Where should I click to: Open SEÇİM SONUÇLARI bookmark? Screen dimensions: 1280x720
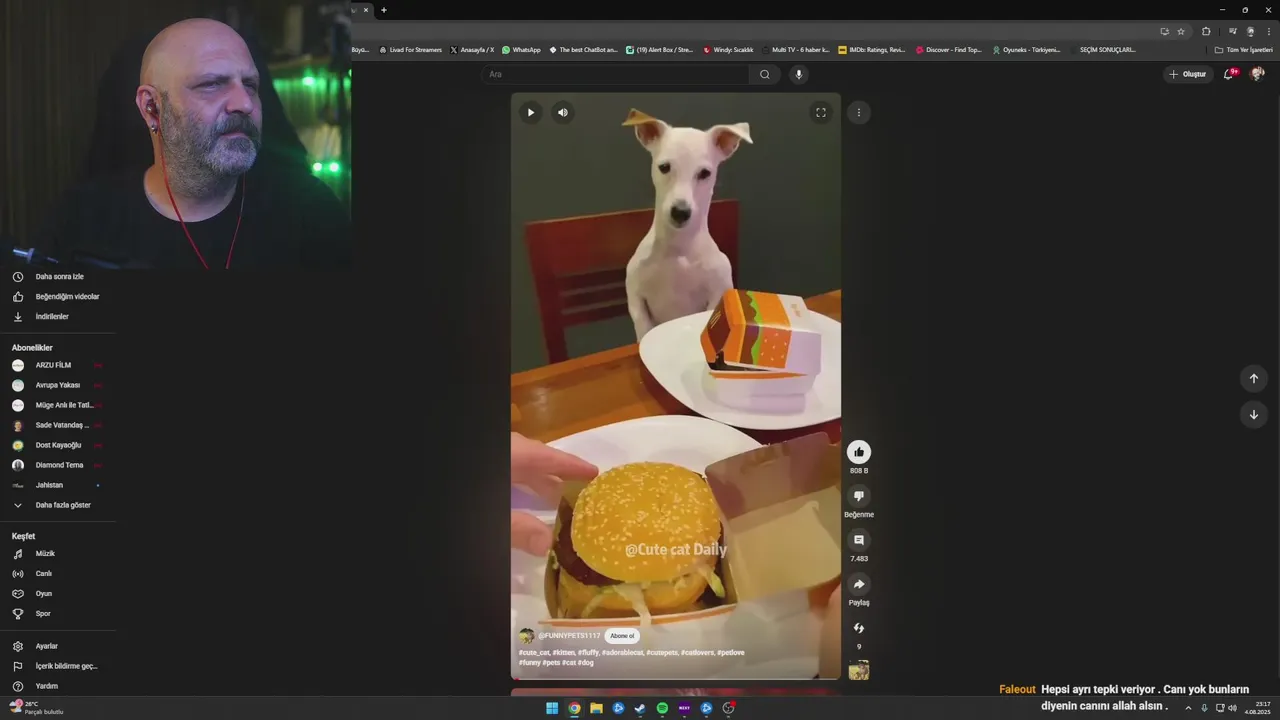[x=1103, y=49]
